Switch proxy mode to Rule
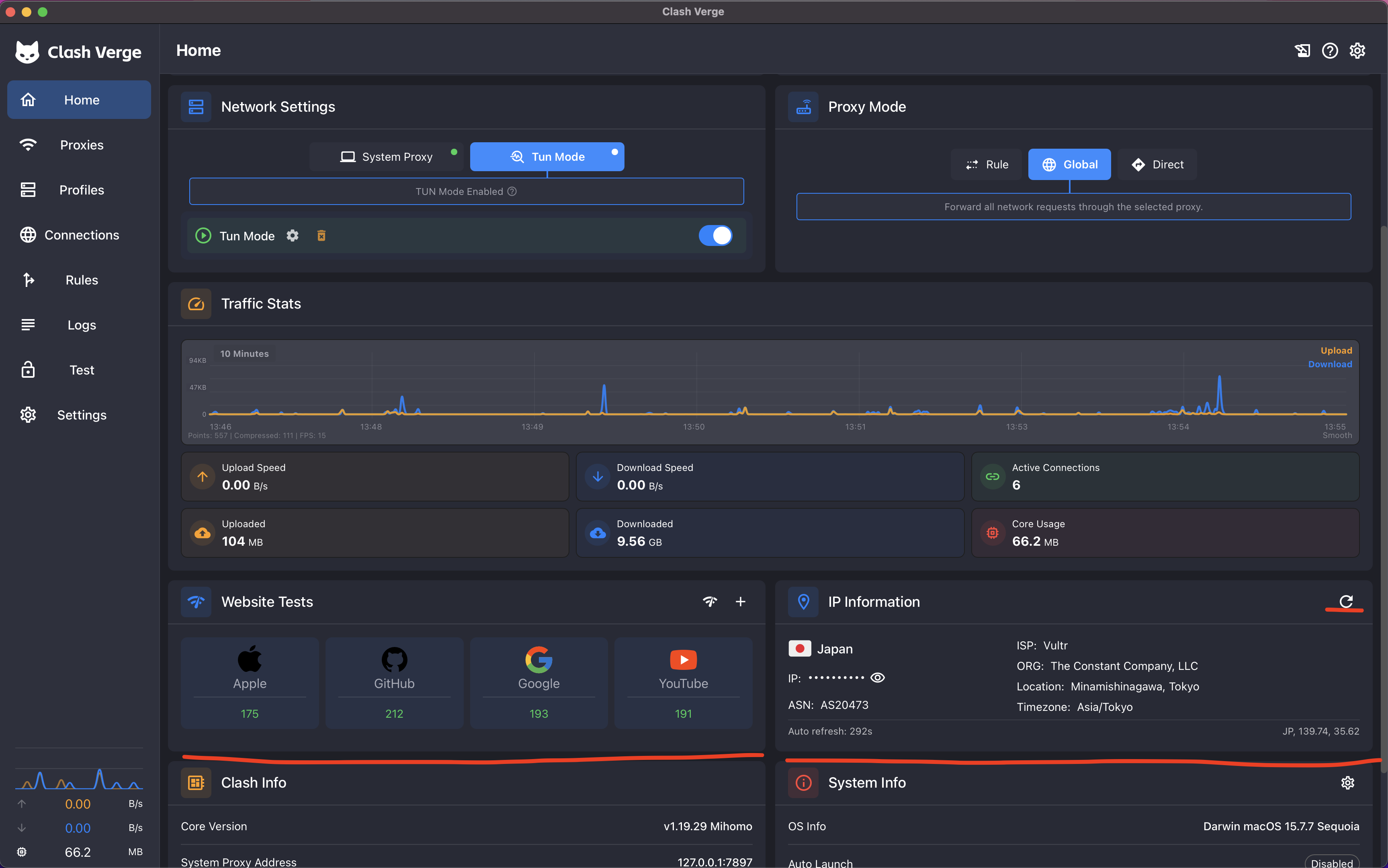The width and height of the screenshot is (1388, 868). (x=987, y=165)
